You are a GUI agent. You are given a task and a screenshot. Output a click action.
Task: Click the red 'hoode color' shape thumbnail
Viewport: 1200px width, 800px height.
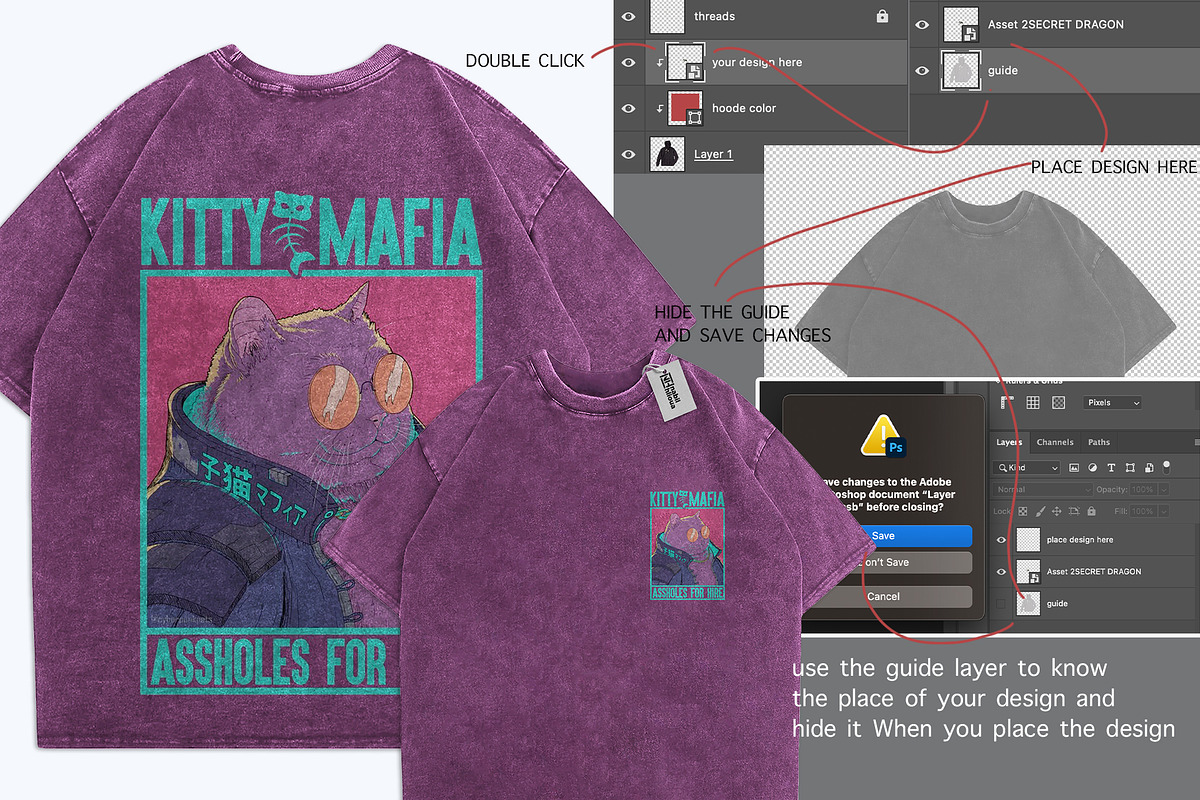point(685,108)
